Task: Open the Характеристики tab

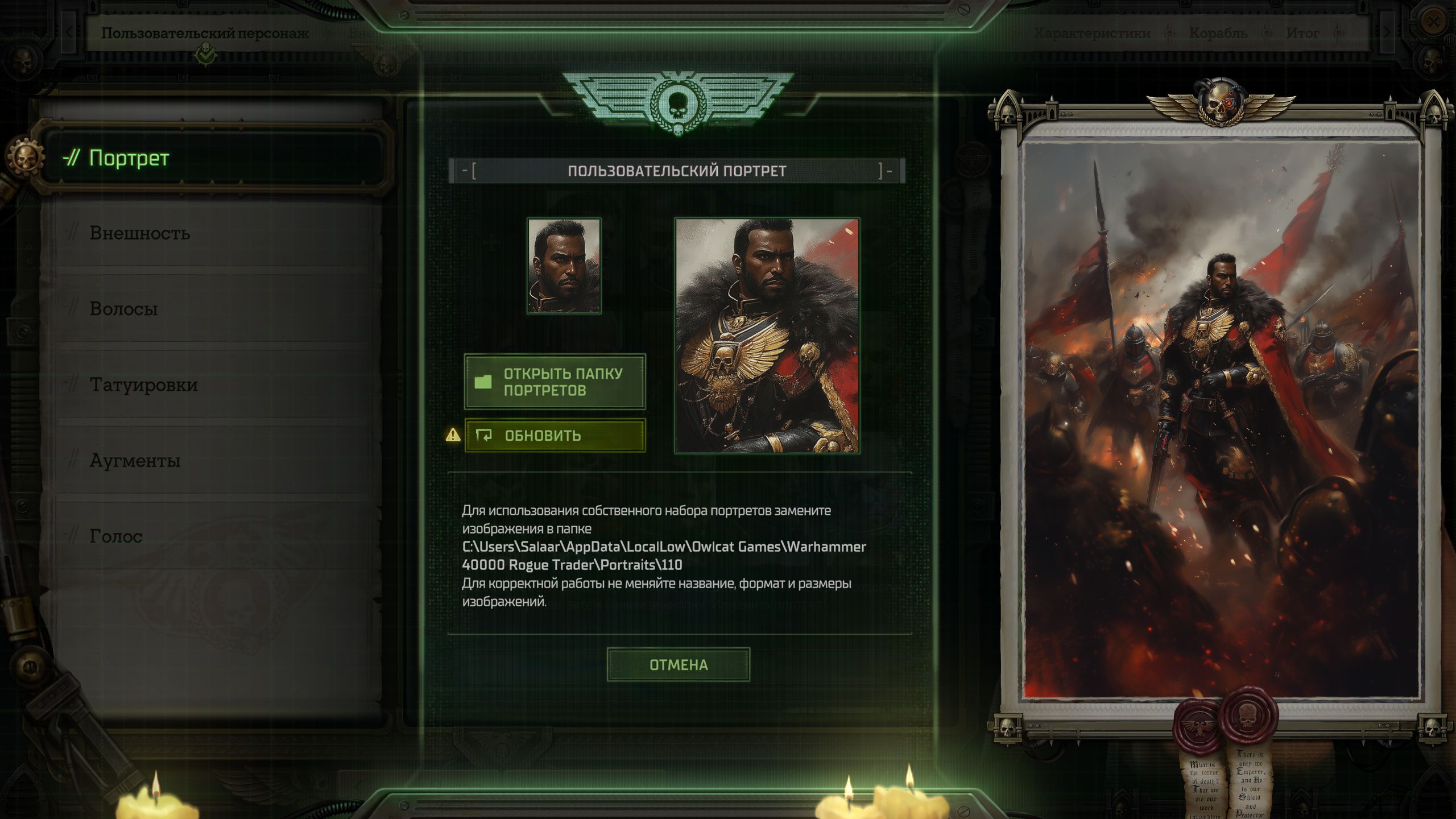Action: (1091, 34)
